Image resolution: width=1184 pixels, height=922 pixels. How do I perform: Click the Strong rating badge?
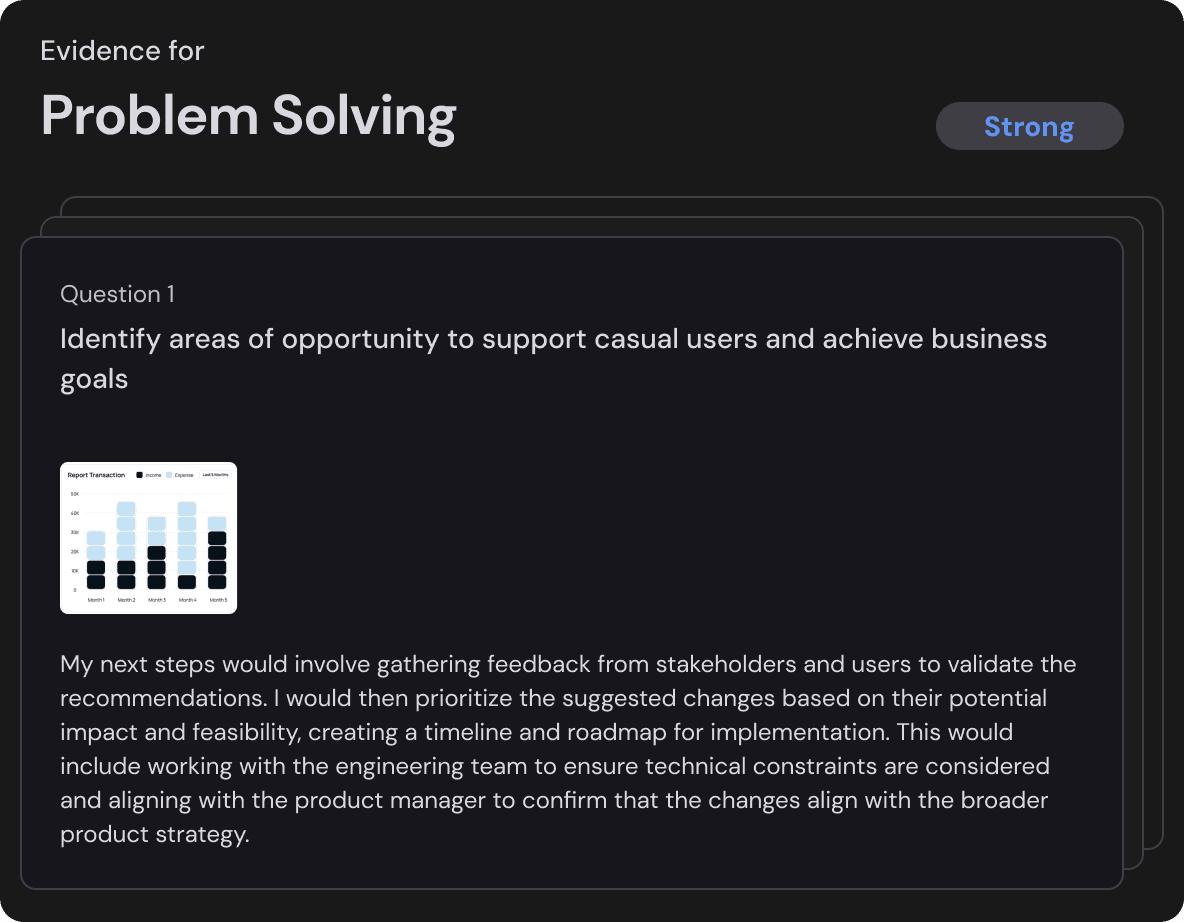pyautogui.click(x=1029, y=126)
